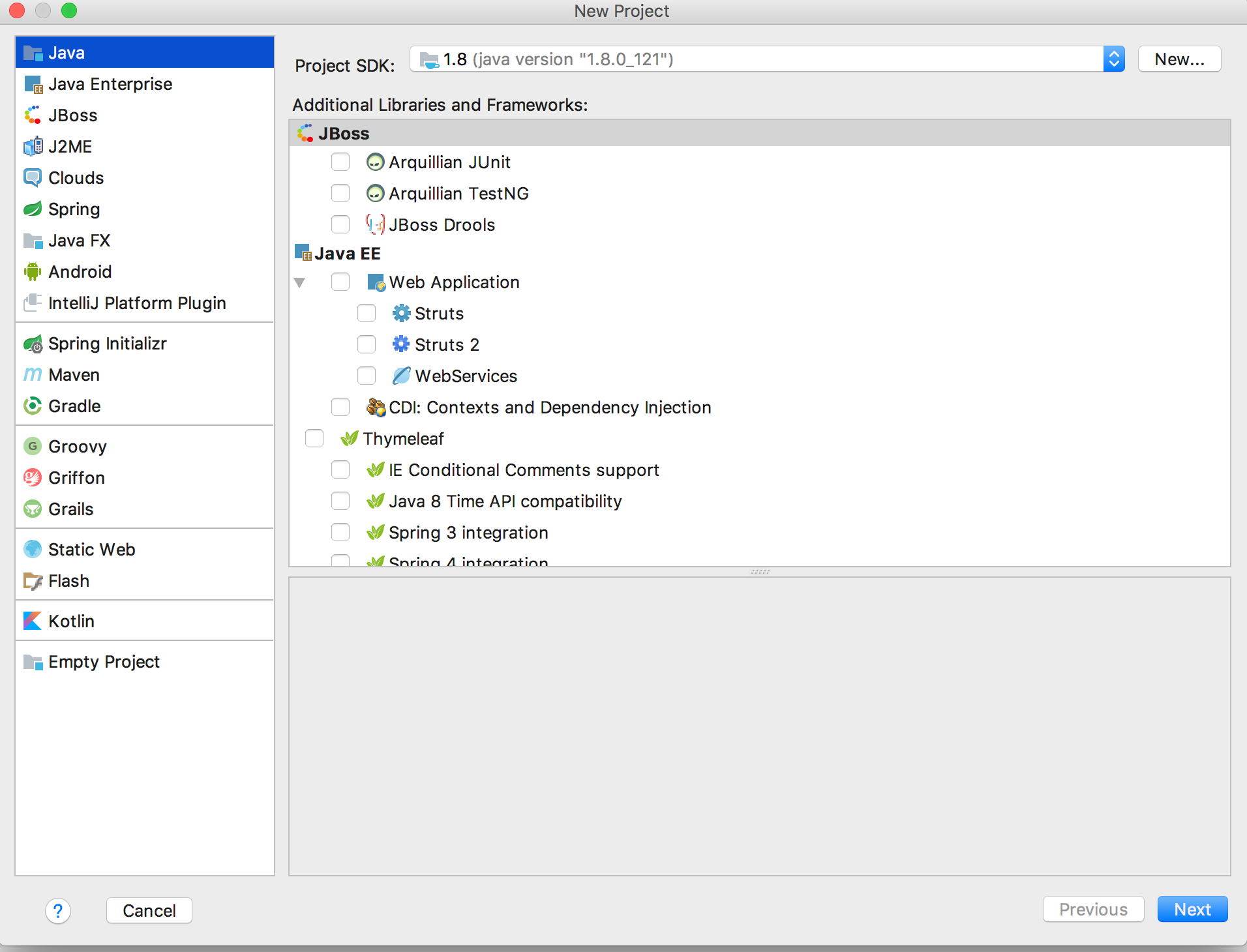Choose the Java FX folder icon
Viewport: 1247px width, 952px height.
point(33,241)
